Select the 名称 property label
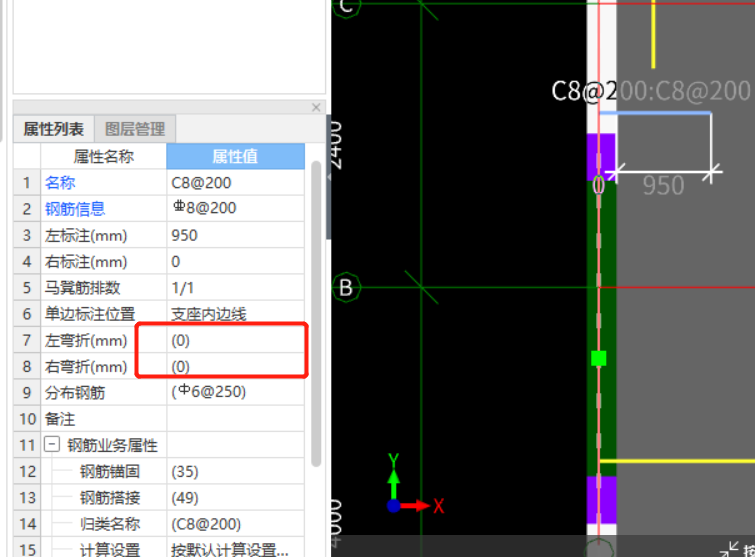The width and height of the screenshot is (755, 557). [x=60, y=183]
